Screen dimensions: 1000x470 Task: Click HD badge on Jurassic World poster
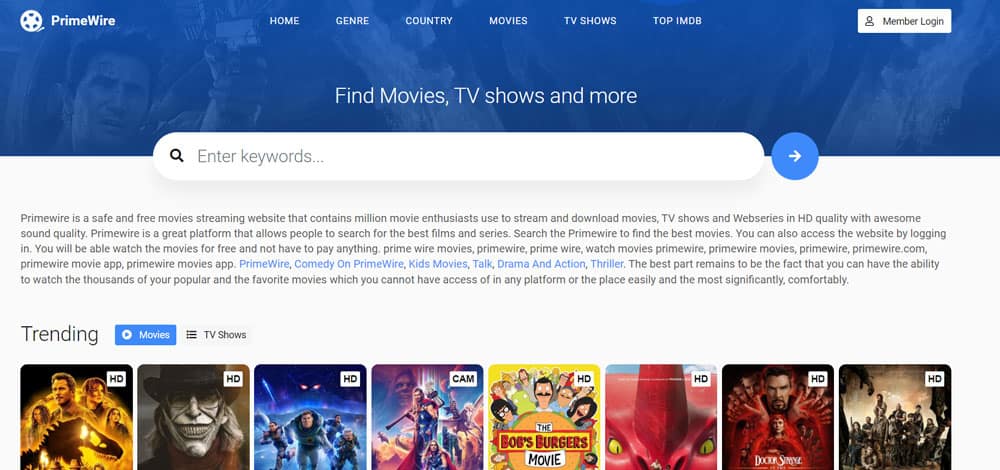pos(116,379)
